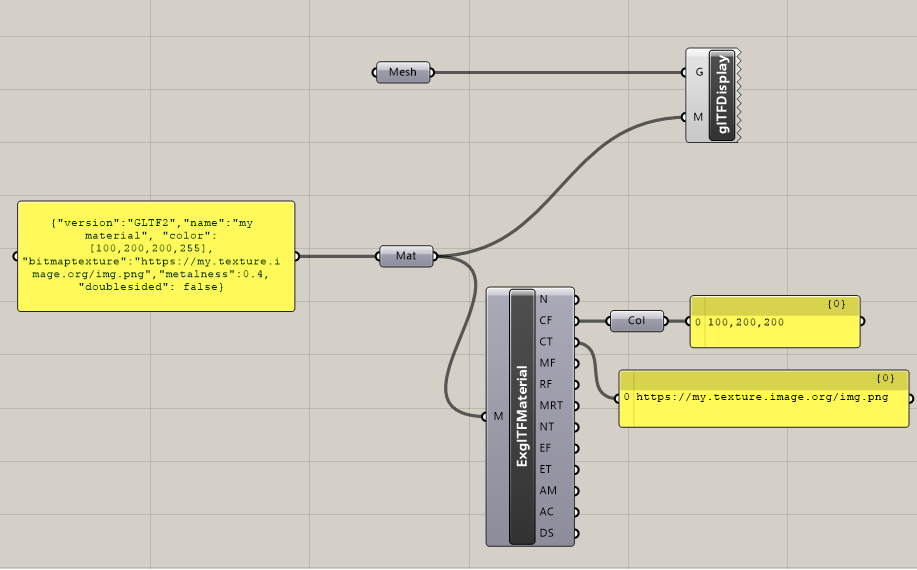Click the MRT output of ExglTFMaterial

pyautogui.click(x=550, y=405)
